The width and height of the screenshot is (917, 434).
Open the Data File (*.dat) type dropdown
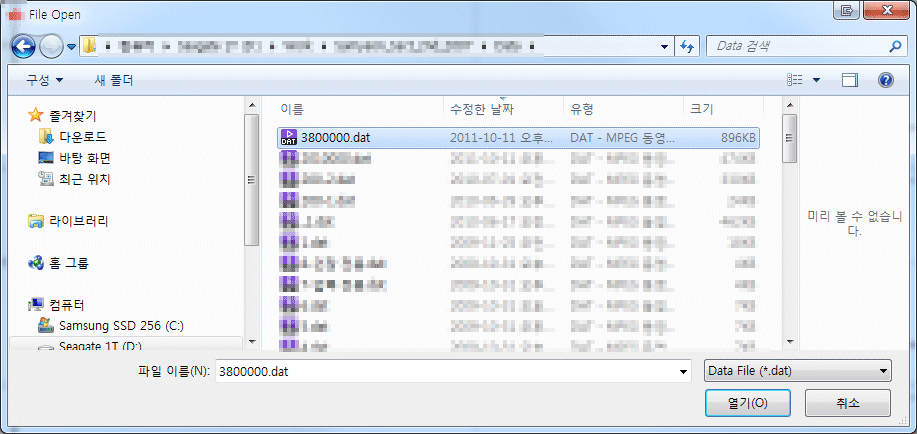(797, 371)
